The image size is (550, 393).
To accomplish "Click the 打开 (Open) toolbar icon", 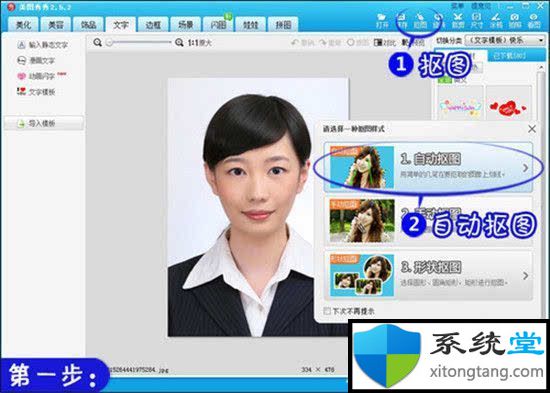I will click(382, 20).
